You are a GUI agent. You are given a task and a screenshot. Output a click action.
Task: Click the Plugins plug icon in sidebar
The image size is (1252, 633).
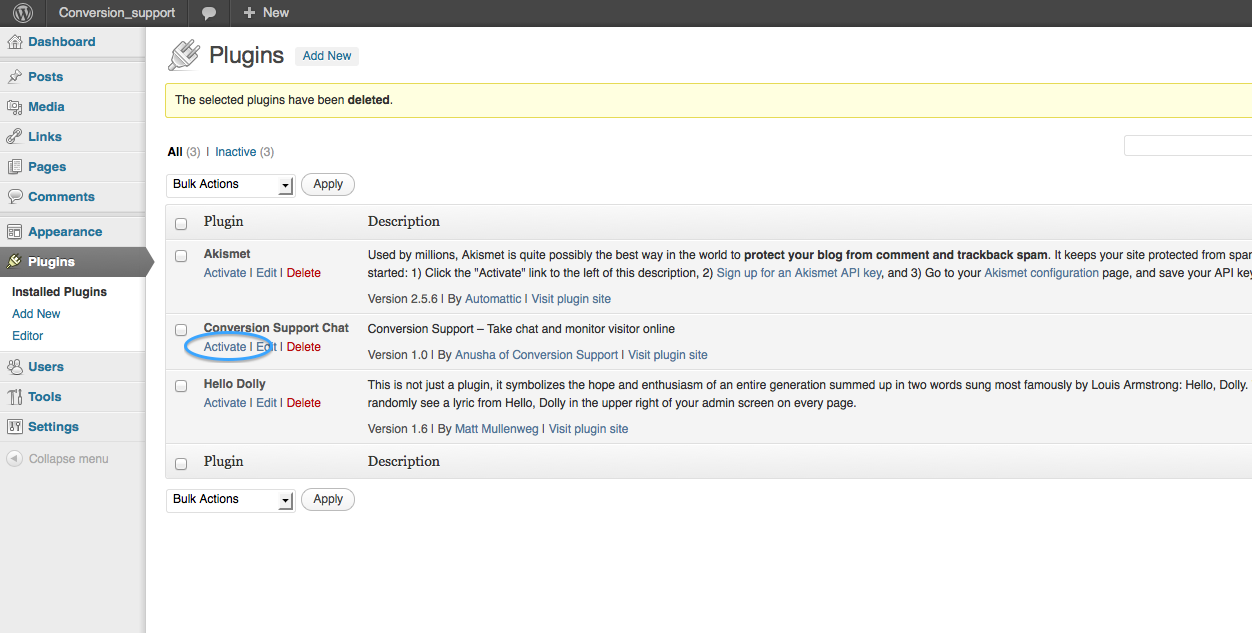coord(15,262)
